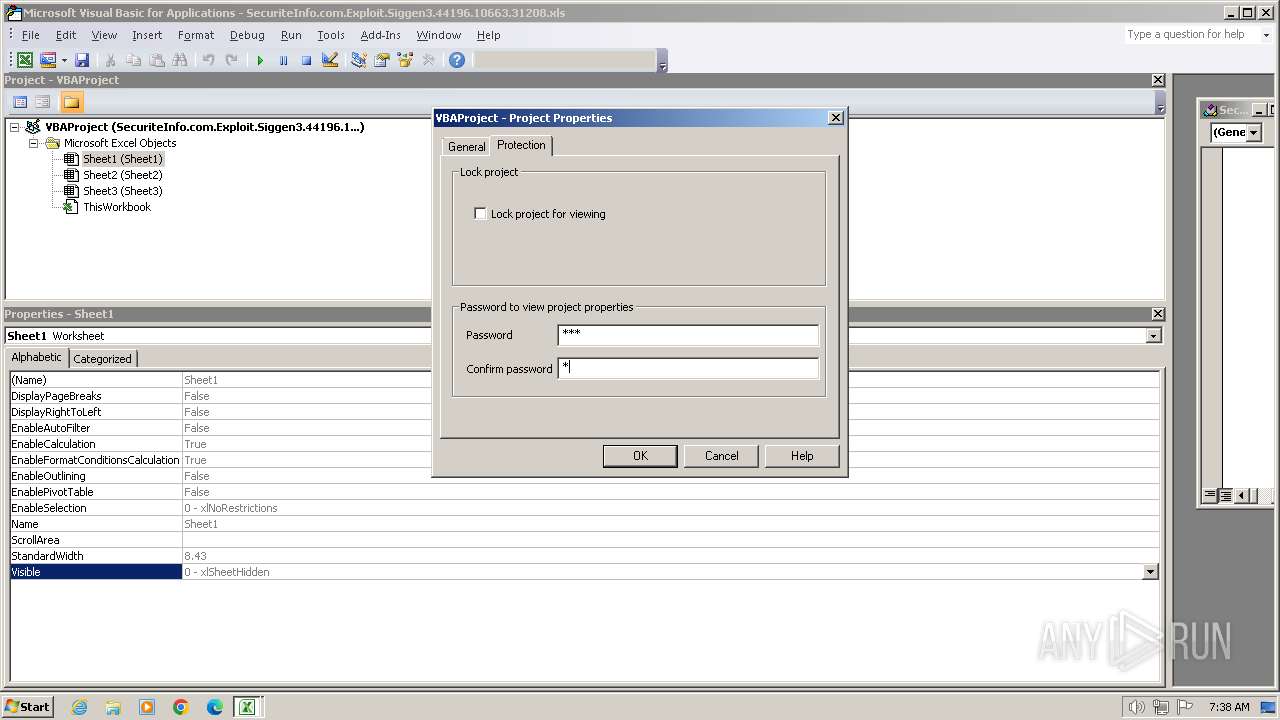1280x720 pixels.
Task: Open the Sheet1 Worksheet object dropdown
Action: (1153, 336)
